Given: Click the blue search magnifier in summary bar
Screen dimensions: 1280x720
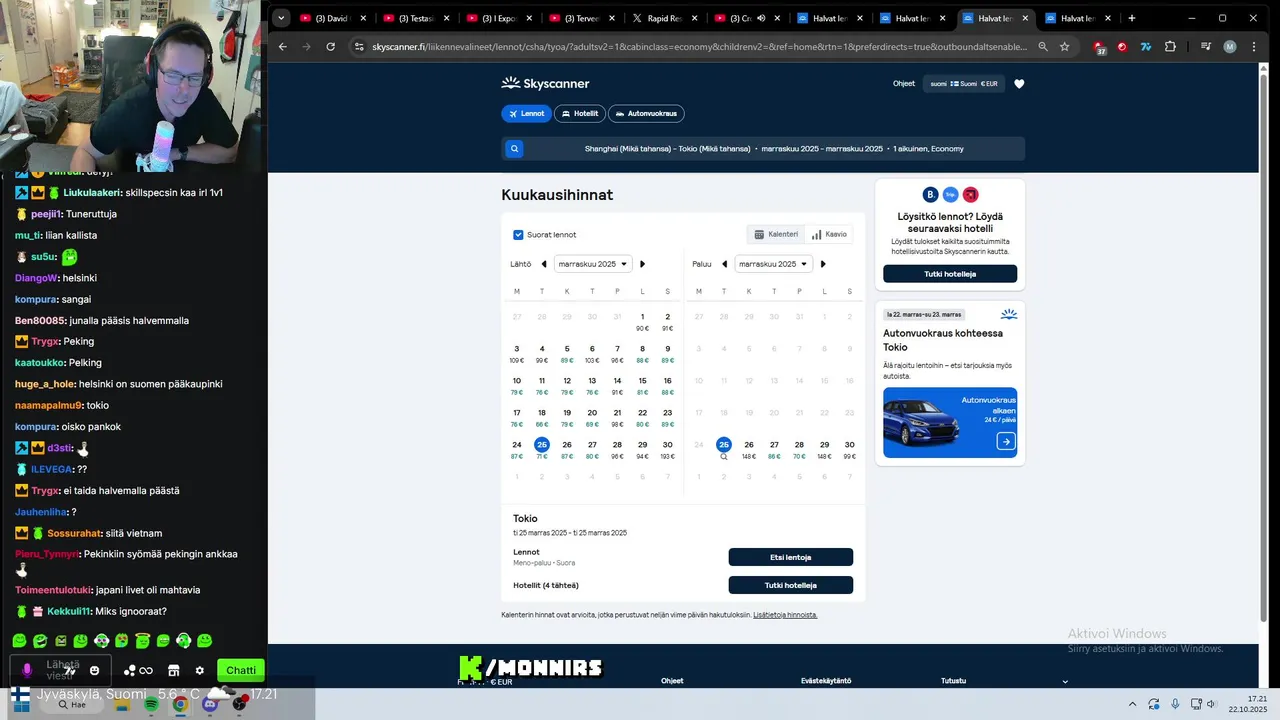Looking at the screenshot, I should (514, 149).
